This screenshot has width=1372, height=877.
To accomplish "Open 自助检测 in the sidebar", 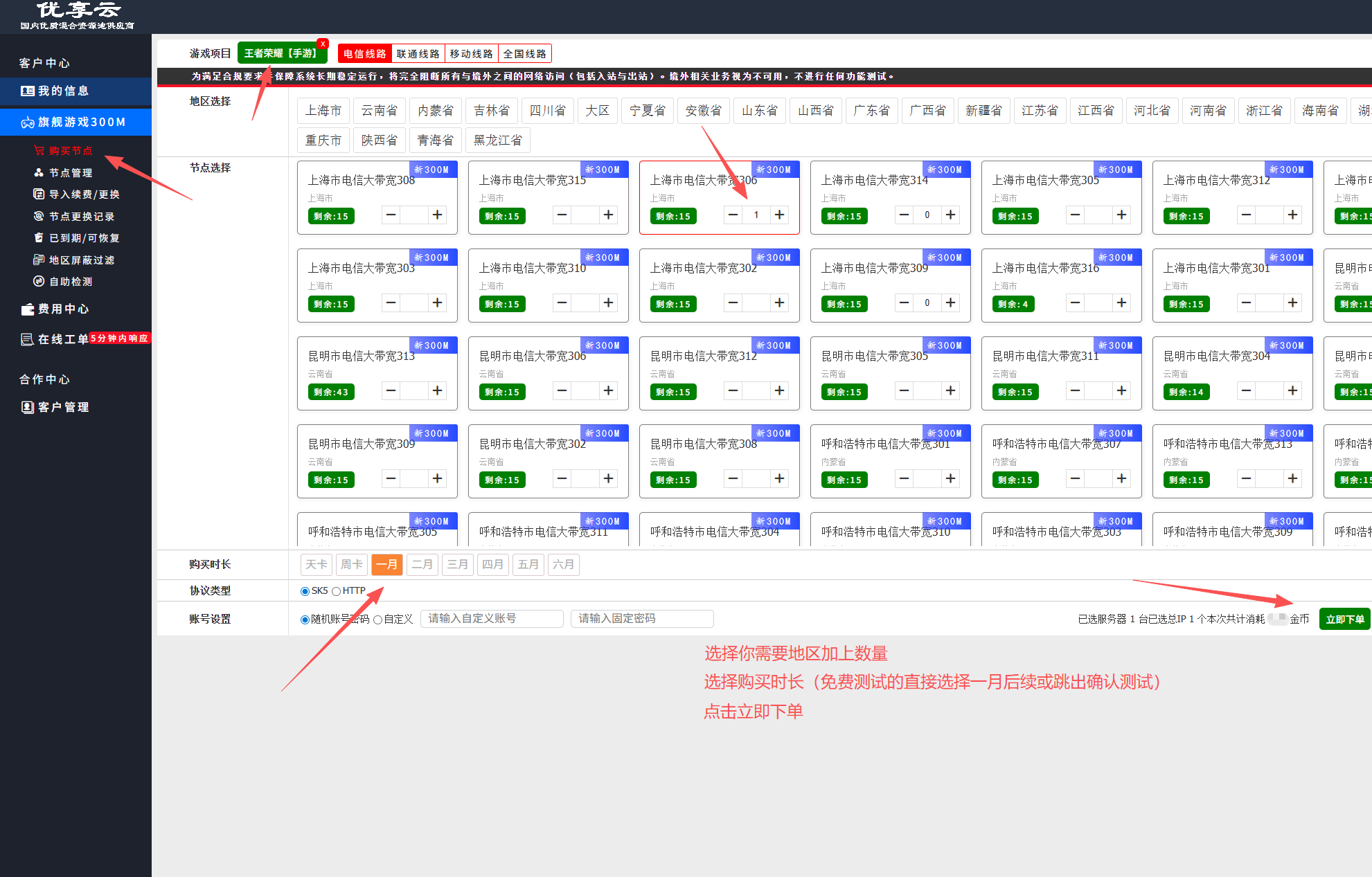I will [70, 281].
